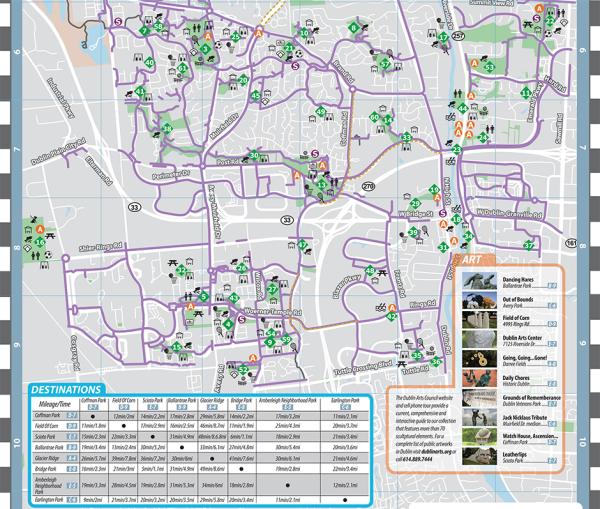Click the dublinarts.org web address
Screen dimensions: 600x509
tap(437, 452)
